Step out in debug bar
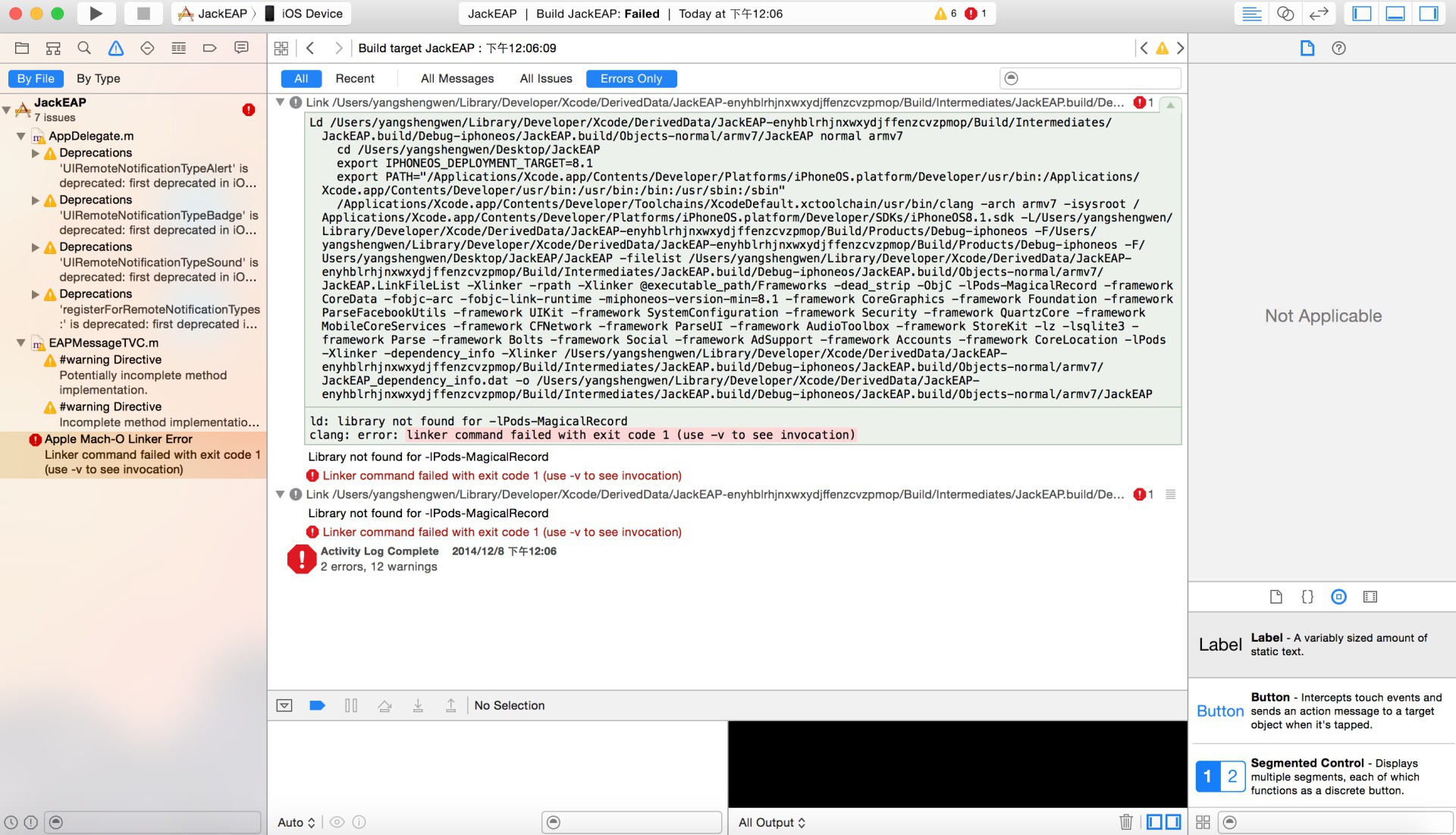 pyautogui.click(x=450, y=705)
